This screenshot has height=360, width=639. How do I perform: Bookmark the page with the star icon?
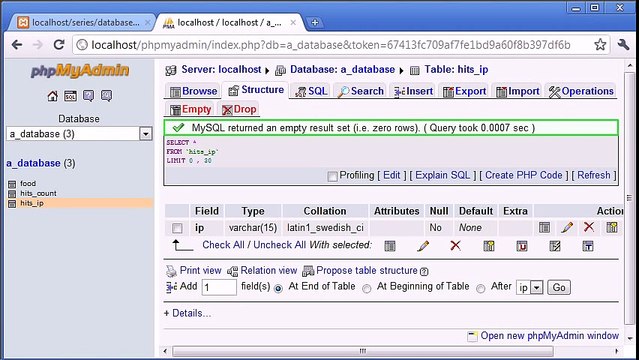(600, 44)
